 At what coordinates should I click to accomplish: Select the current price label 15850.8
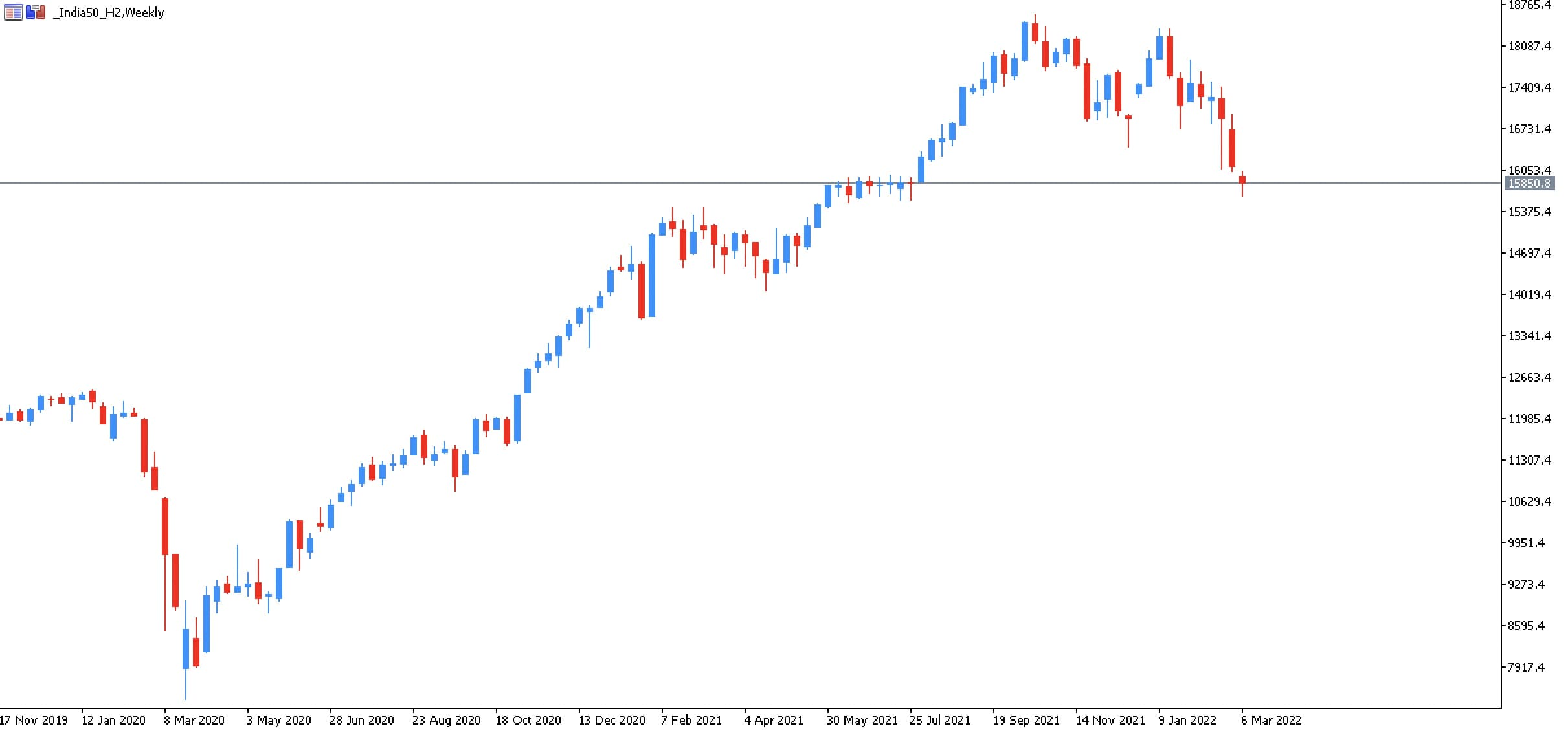click(1530, 183)
